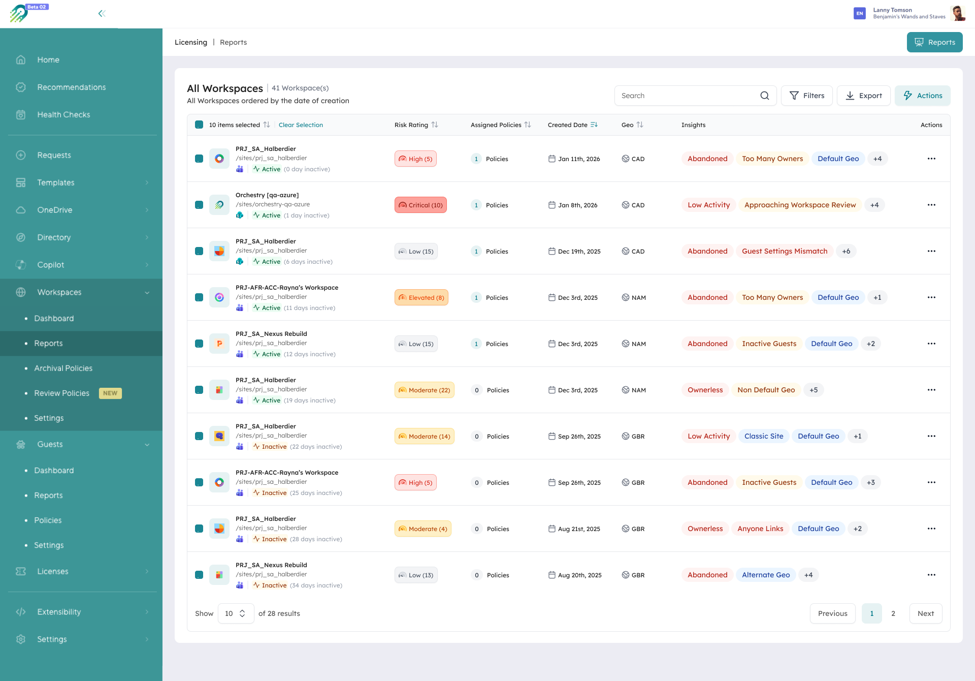Image resolution: width=975 pixels, height=681 pixels.
Task: Click the OneDrive cloud icon
Action: click(21, 210)
